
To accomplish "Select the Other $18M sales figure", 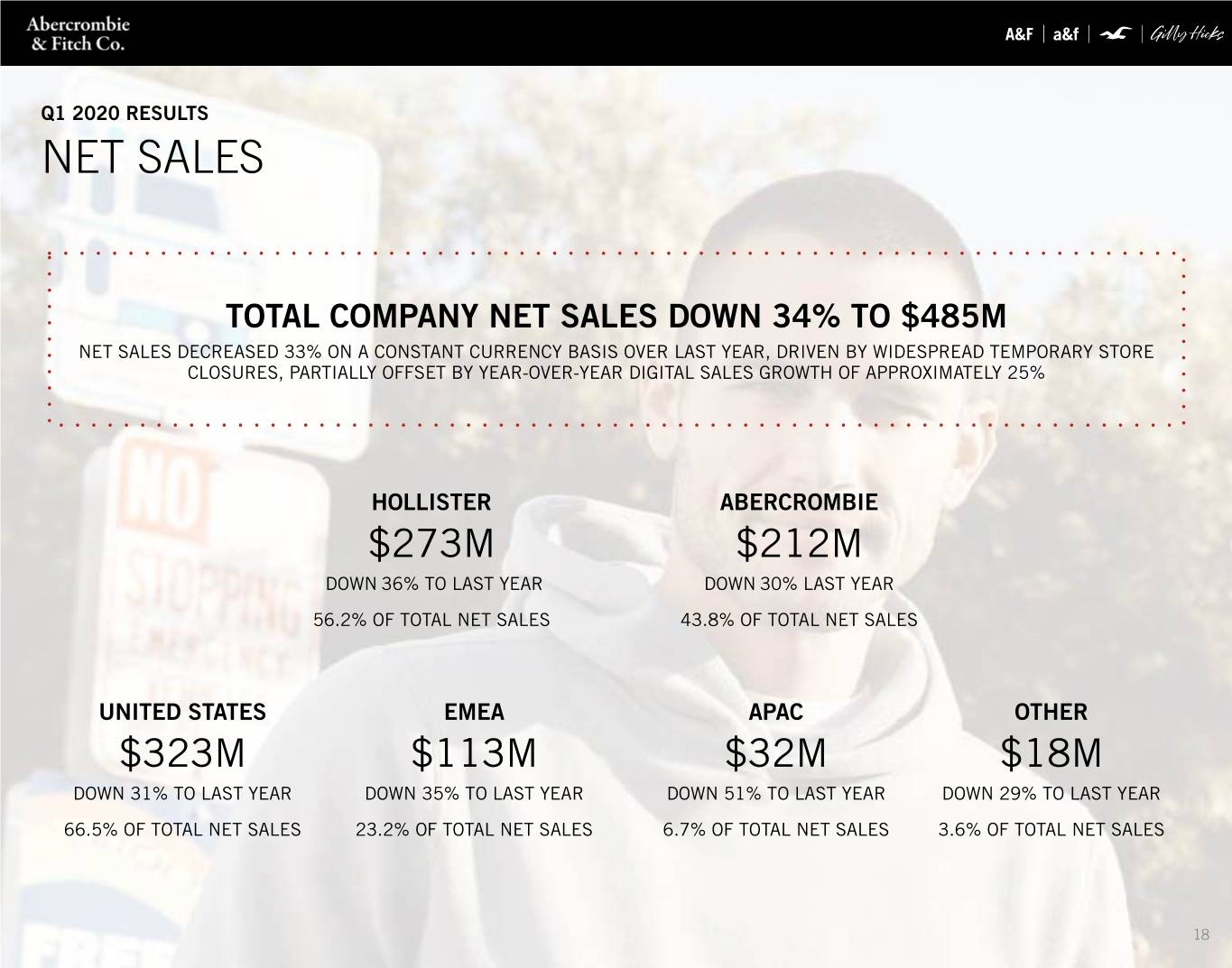I will (1051, 753).
